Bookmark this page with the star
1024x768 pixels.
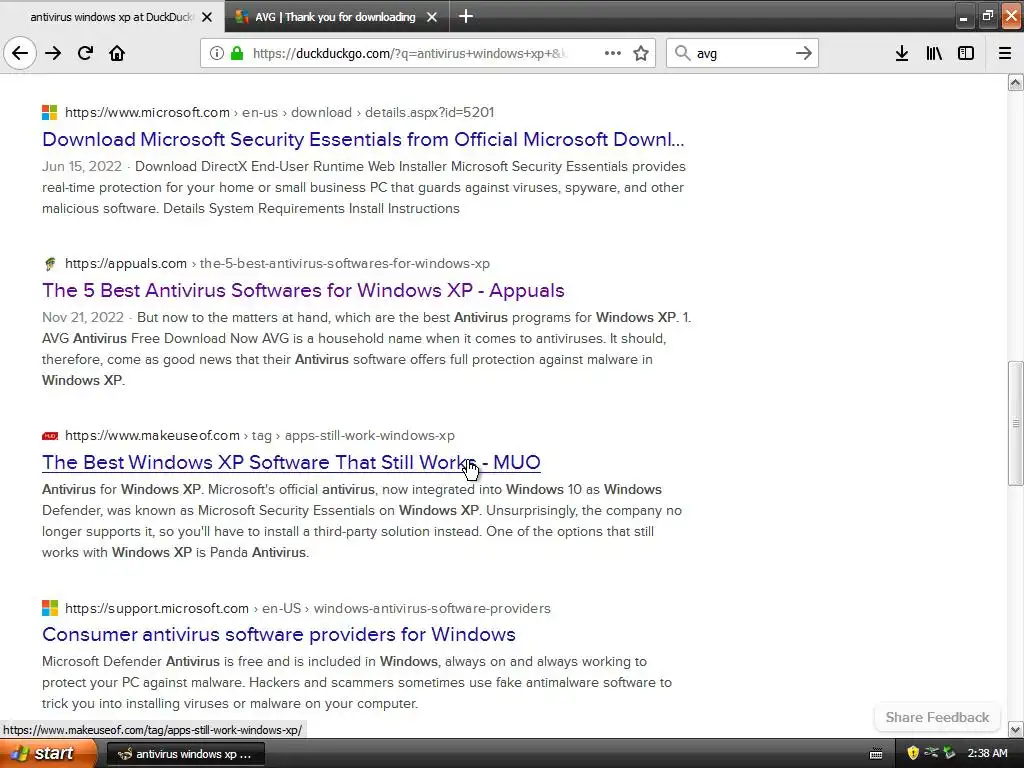click(x=641, y=53)
